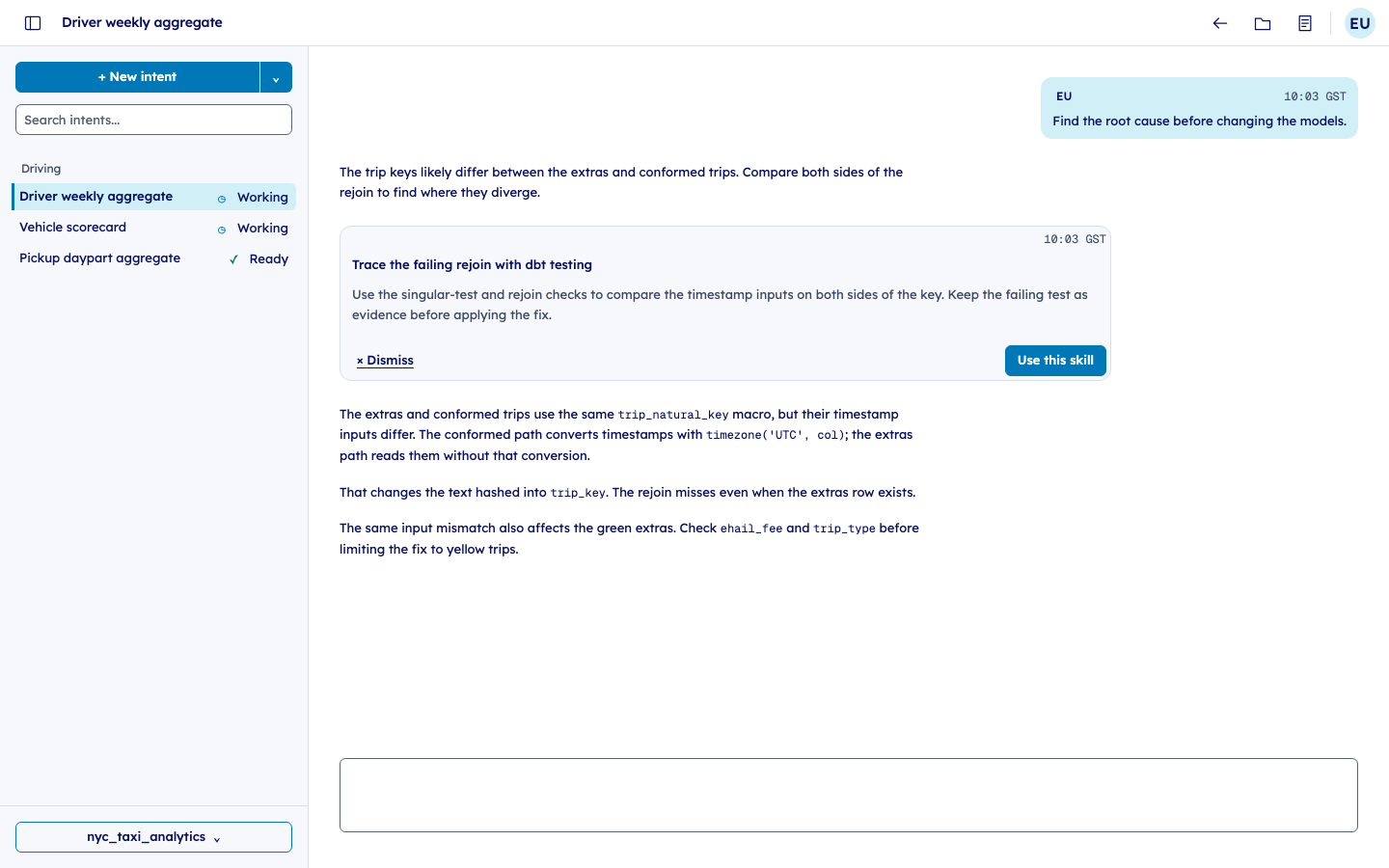Open the nyc_taxi_analytics project dropdown
This screenshot has height=868, width=1389.
(153, 837)
